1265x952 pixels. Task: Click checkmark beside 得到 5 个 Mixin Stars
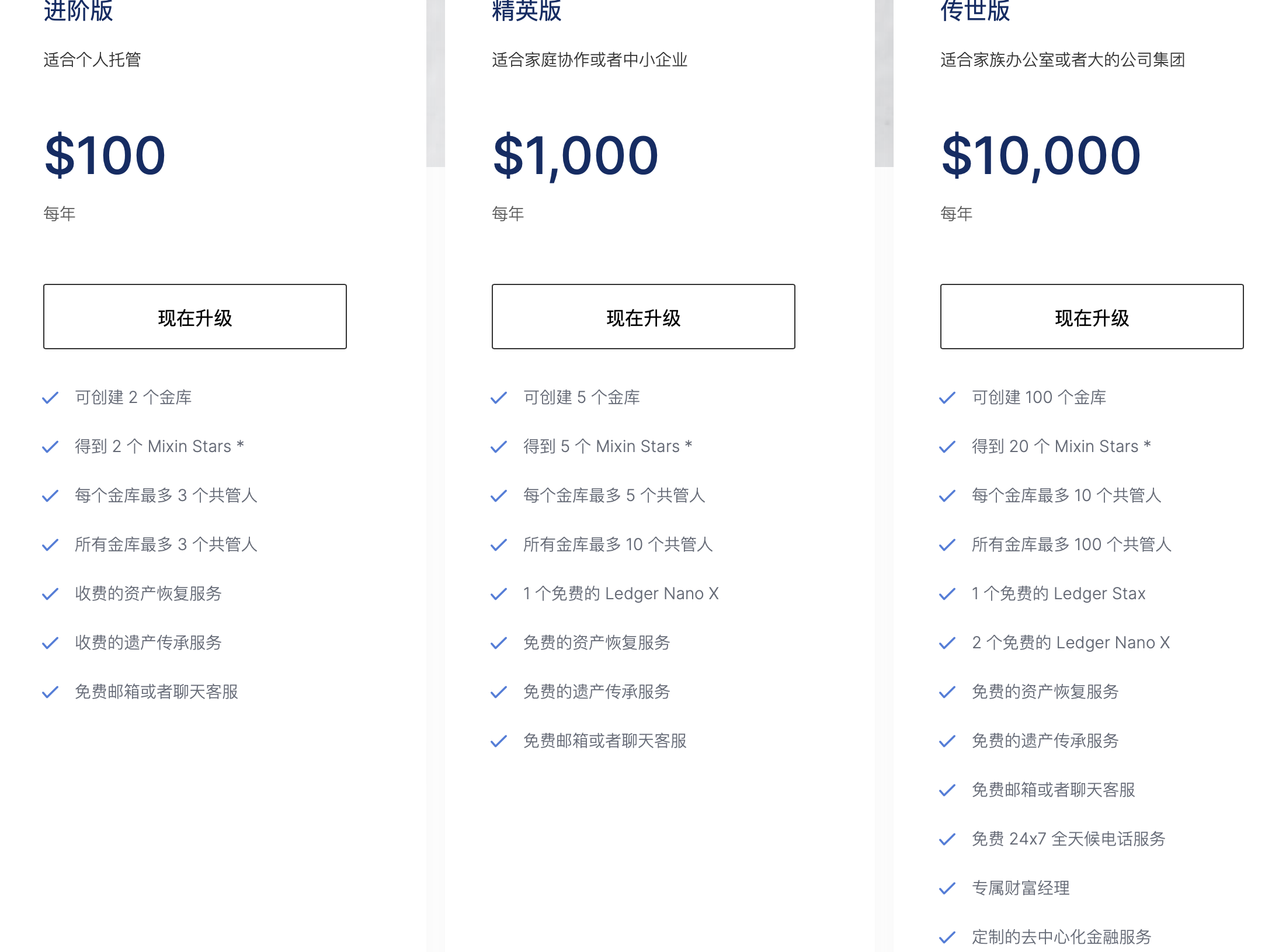coord(499,447)
